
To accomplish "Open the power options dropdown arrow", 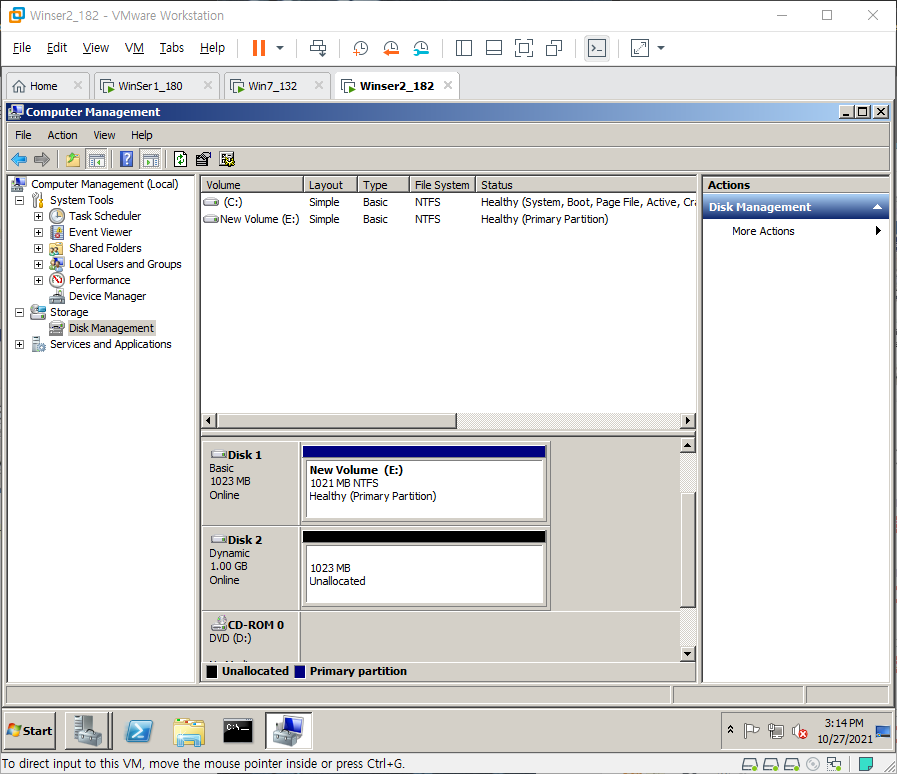I will tap(280, 48).
